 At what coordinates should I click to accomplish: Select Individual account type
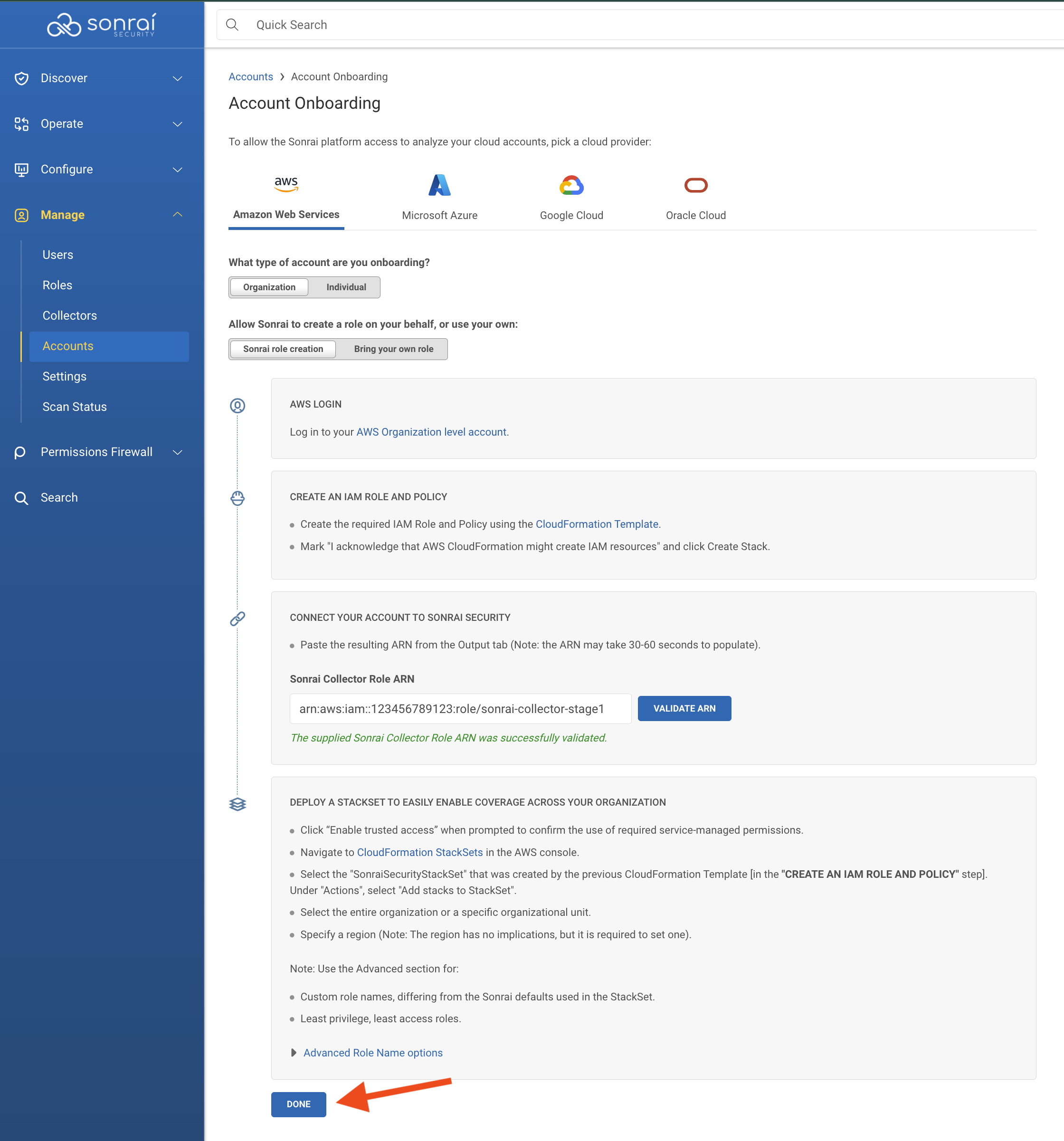click(x=346, y=287)
